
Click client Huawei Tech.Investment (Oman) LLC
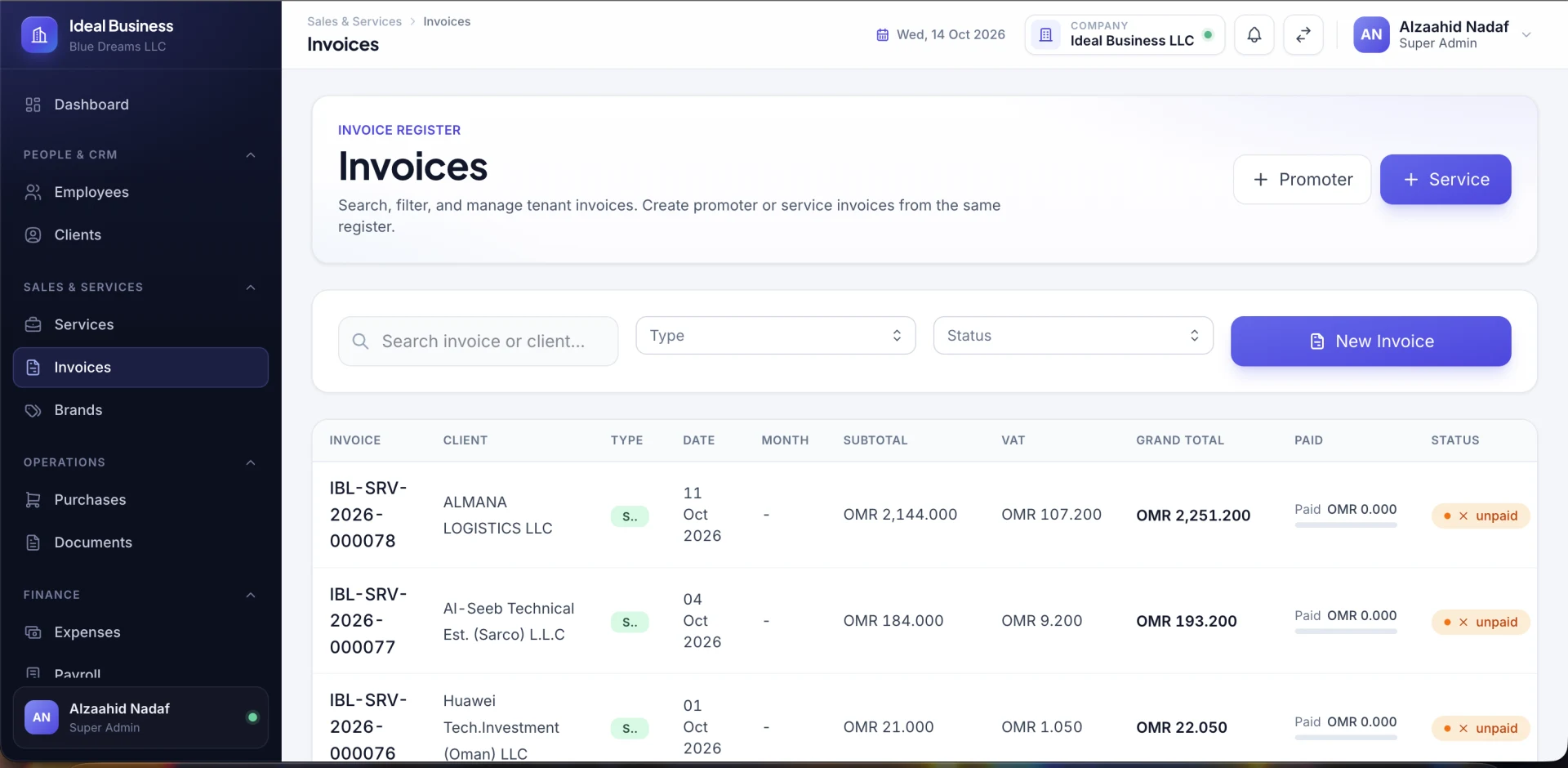[501, 727]
